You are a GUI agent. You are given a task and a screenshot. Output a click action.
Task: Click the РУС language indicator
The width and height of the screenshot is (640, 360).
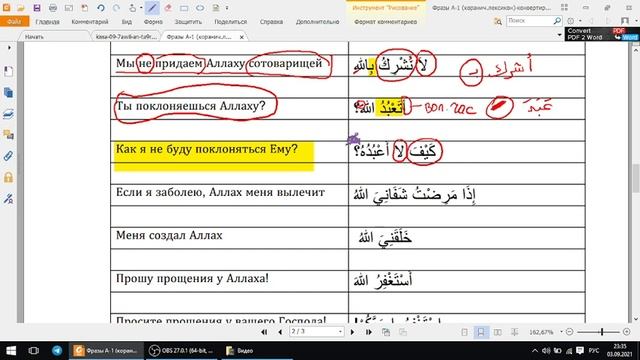(594, 351)
